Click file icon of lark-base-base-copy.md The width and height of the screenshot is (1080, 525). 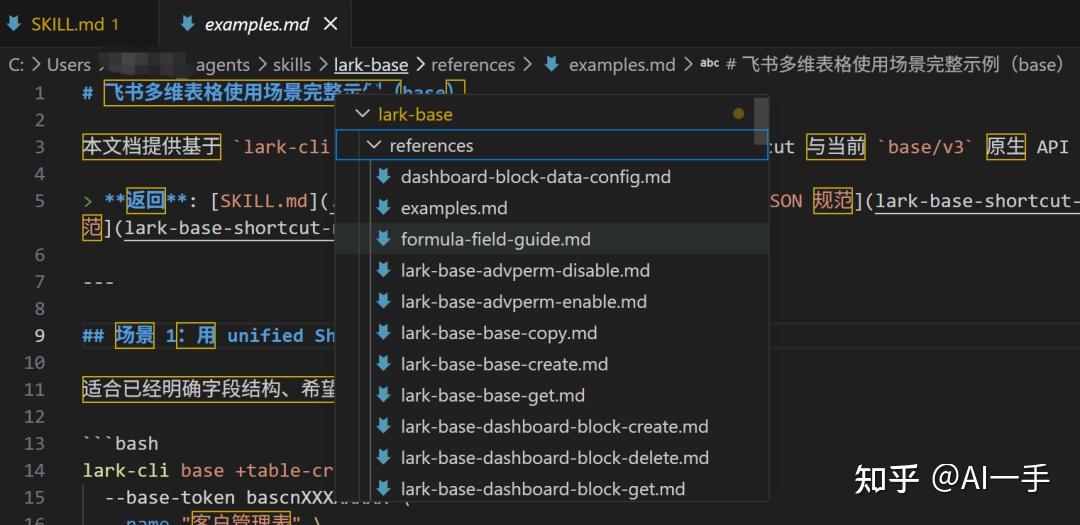(384, 332)
